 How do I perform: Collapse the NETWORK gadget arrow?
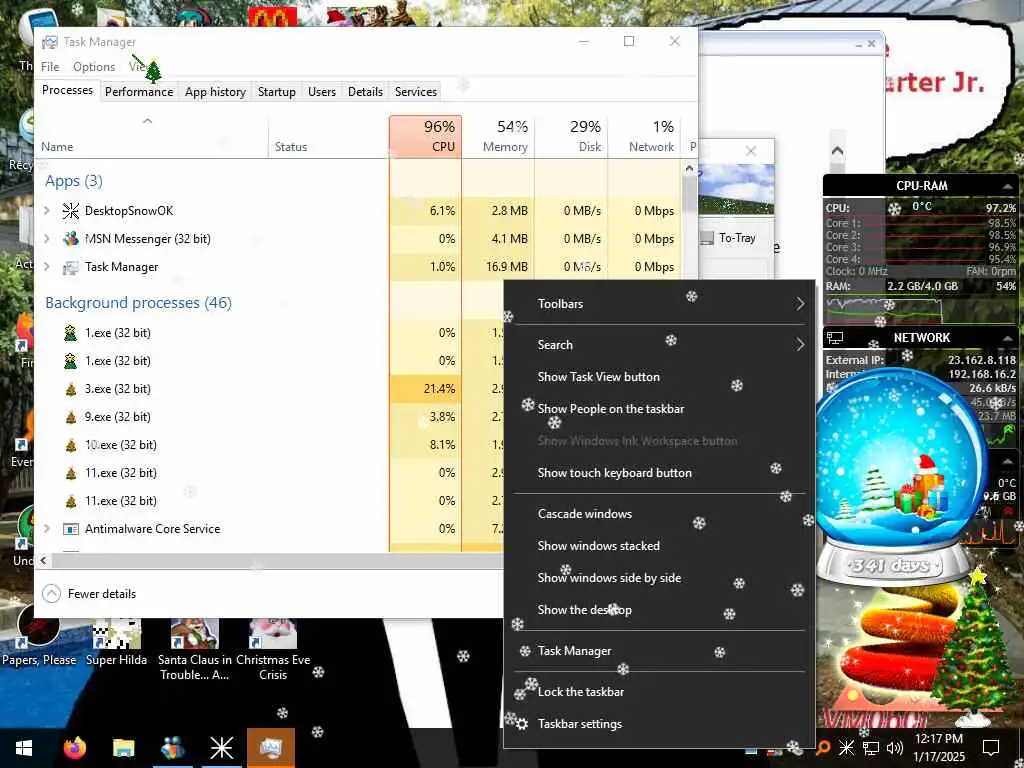(1007, 338)
